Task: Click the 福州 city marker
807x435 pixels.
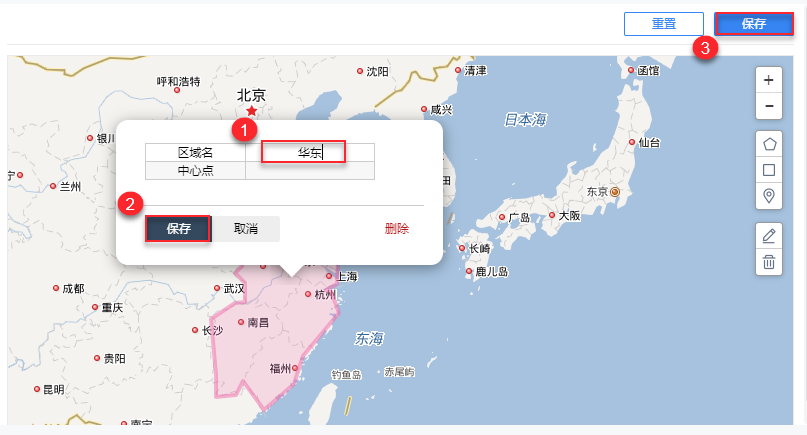Action: (295, 368)
